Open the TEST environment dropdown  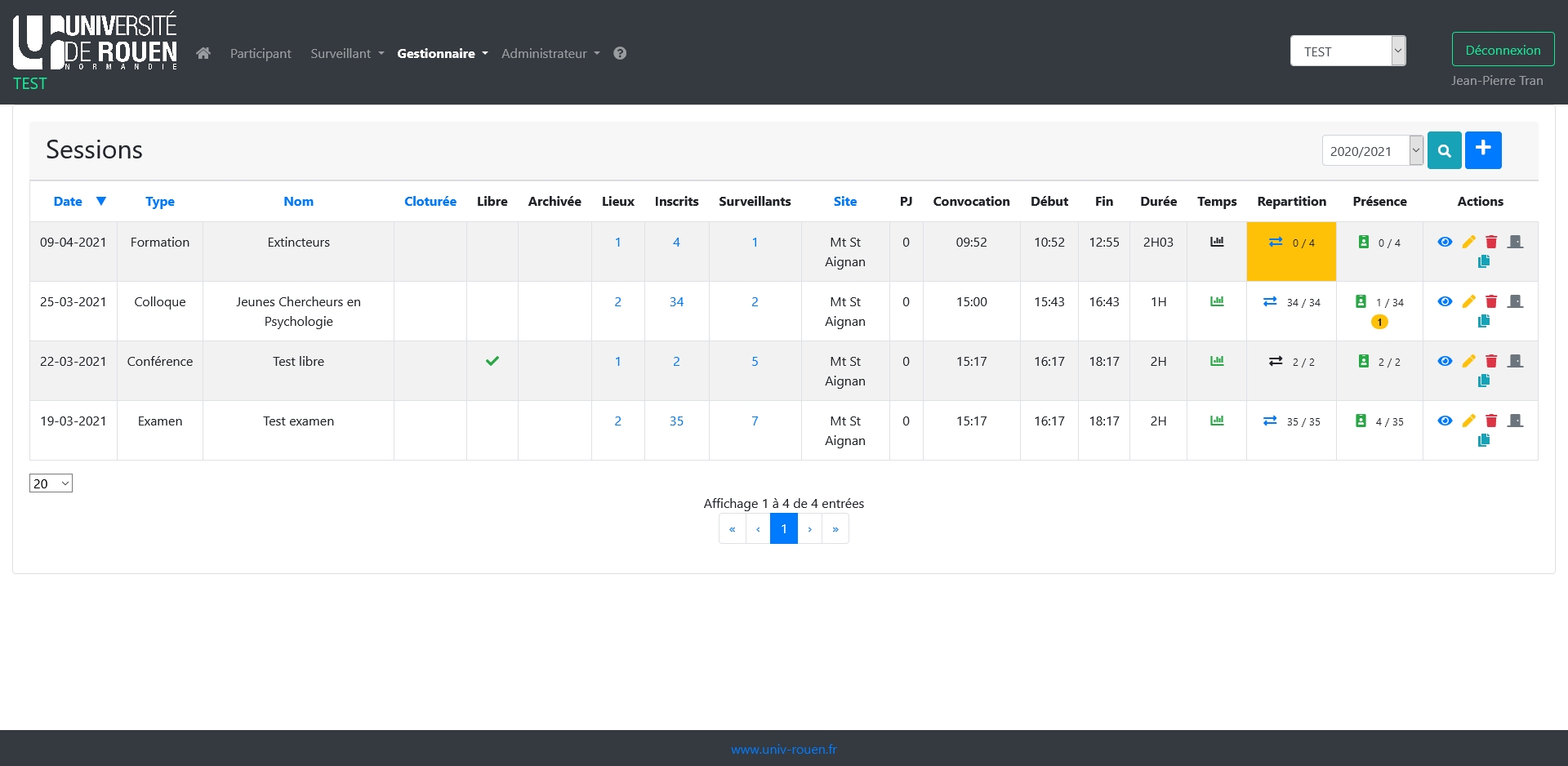click(1347, 51)
